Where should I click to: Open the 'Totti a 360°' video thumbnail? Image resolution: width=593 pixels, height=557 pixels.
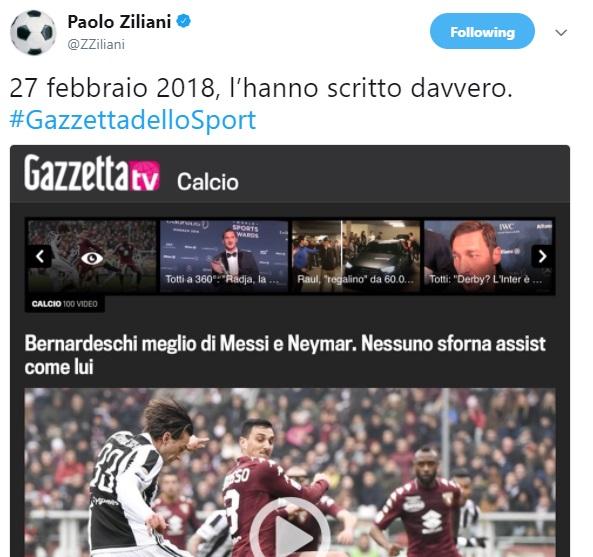224,256
